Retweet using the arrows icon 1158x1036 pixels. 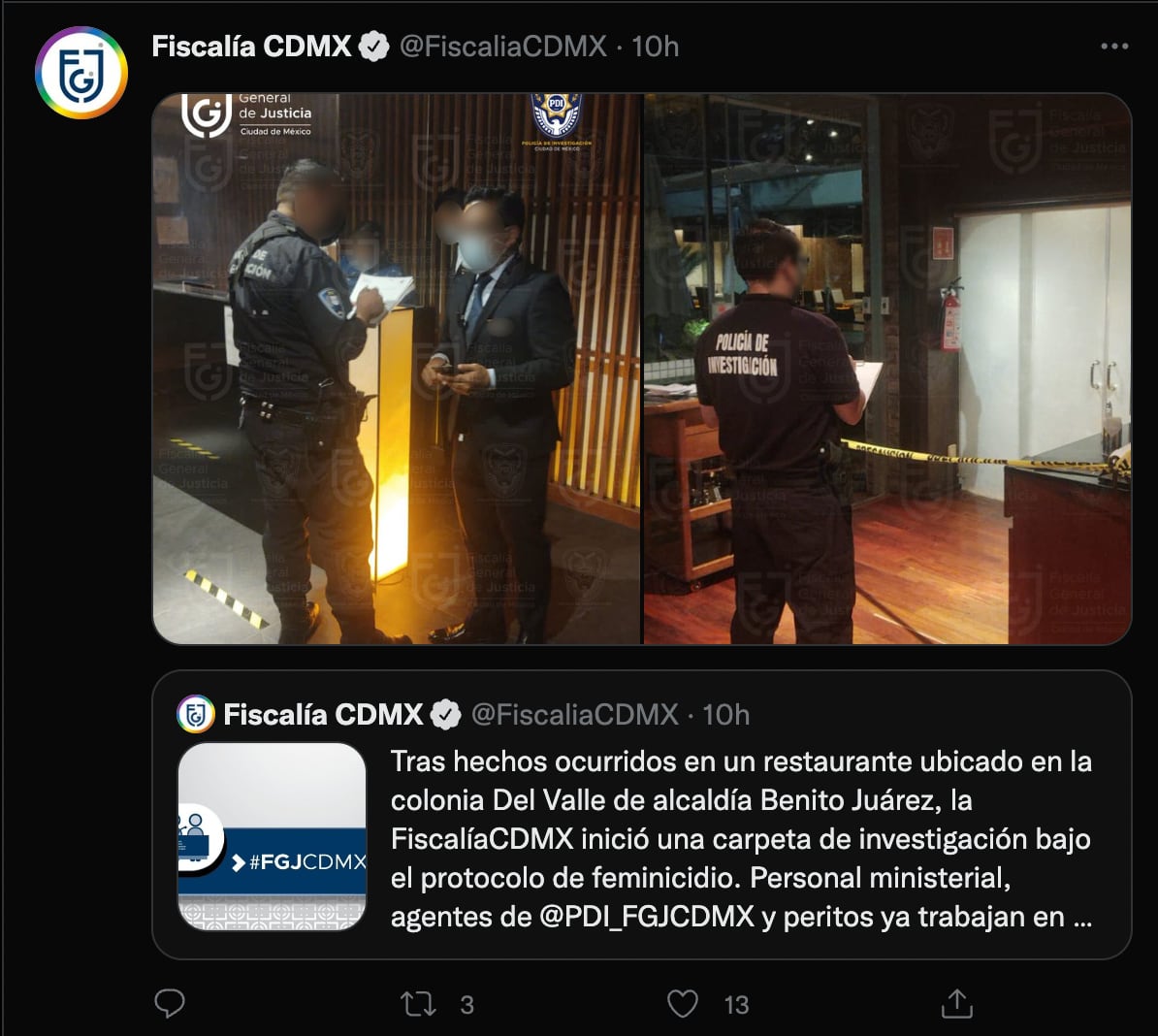(418, 1004)
